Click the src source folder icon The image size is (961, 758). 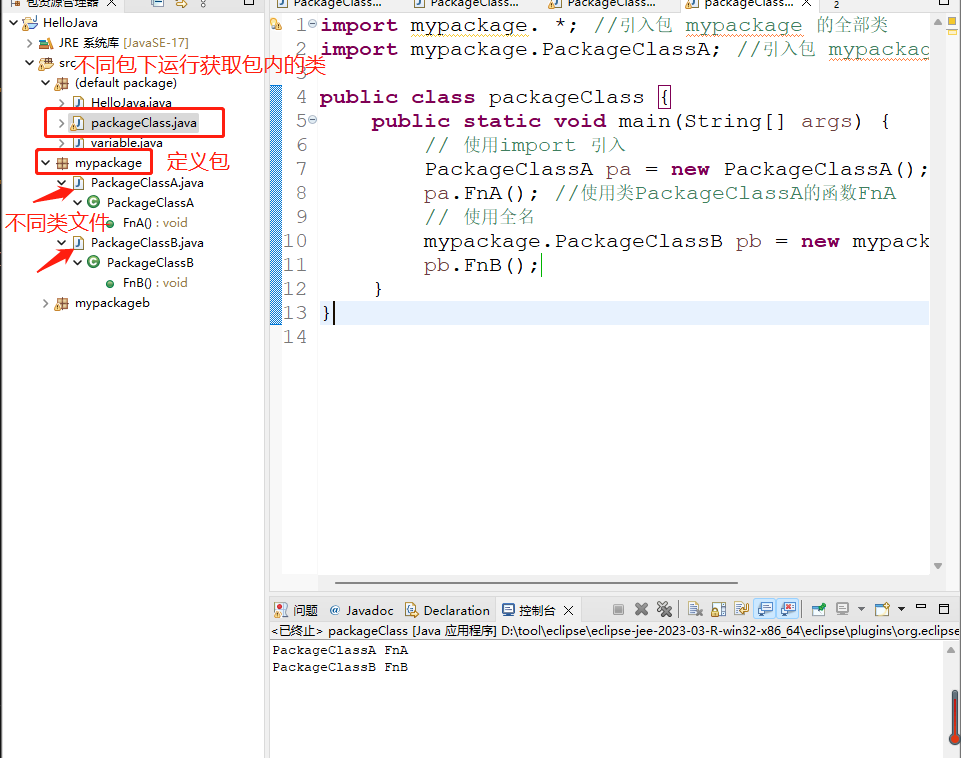(45, 63)
